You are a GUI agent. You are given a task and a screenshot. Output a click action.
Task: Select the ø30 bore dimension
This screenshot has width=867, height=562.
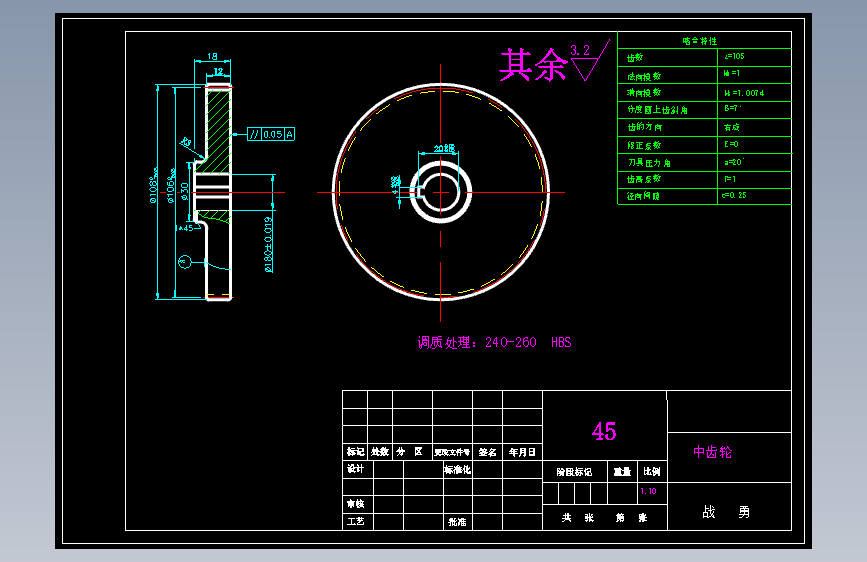coord(185,192)
